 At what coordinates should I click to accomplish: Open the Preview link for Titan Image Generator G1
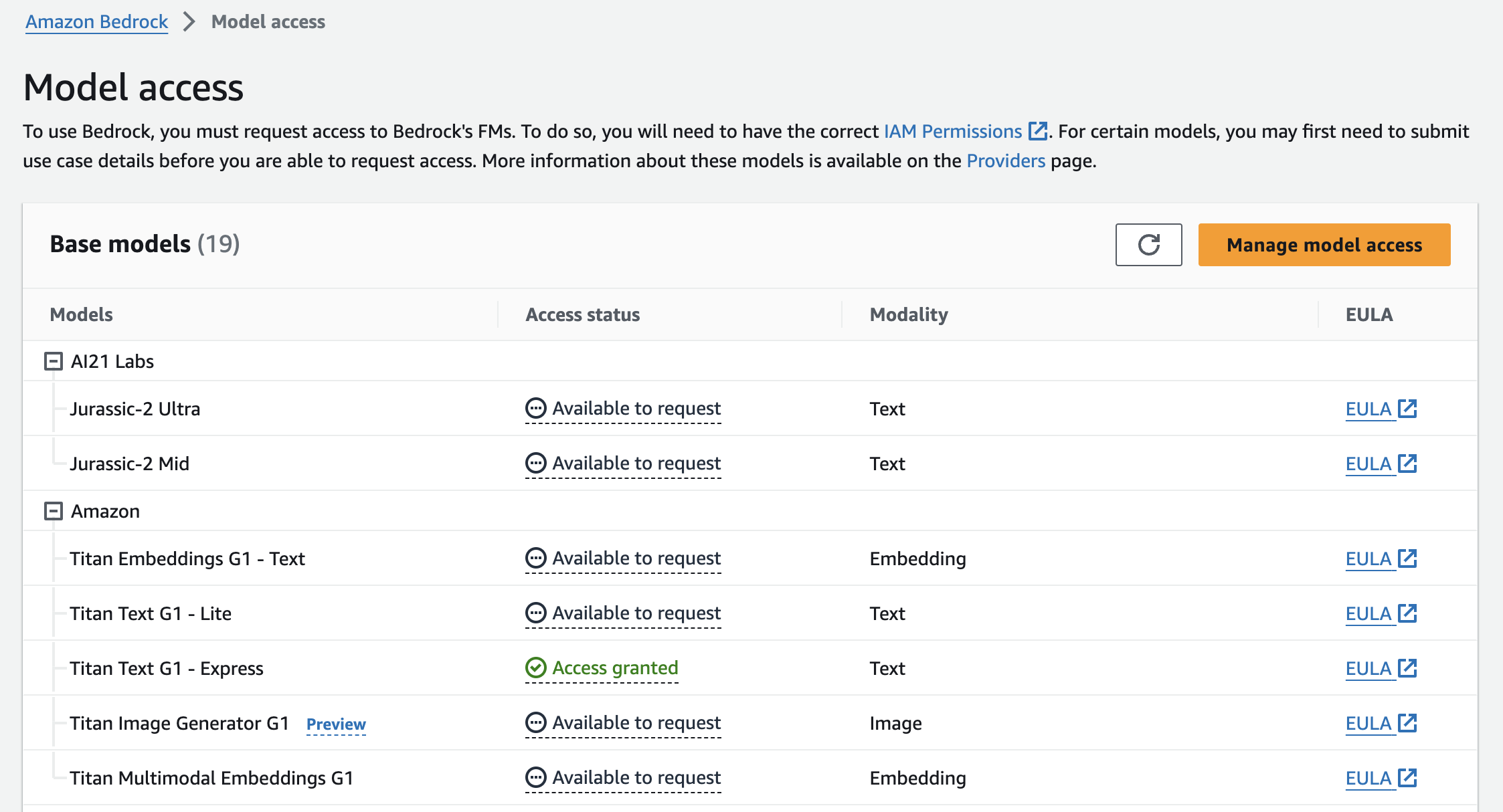[x=336, y=724]
